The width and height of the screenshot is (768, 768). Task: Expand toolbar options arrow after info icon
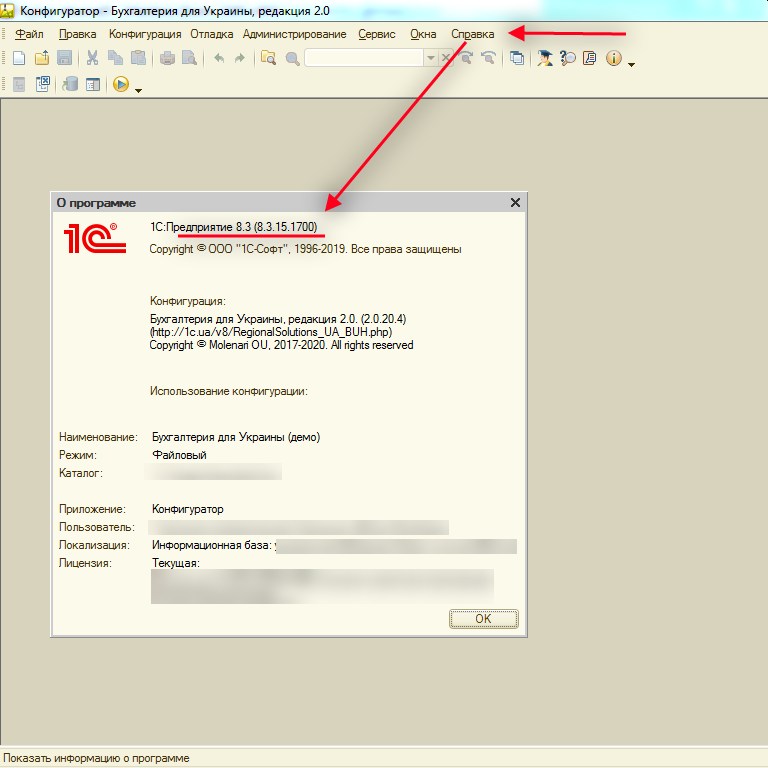[x=631, y=64]
